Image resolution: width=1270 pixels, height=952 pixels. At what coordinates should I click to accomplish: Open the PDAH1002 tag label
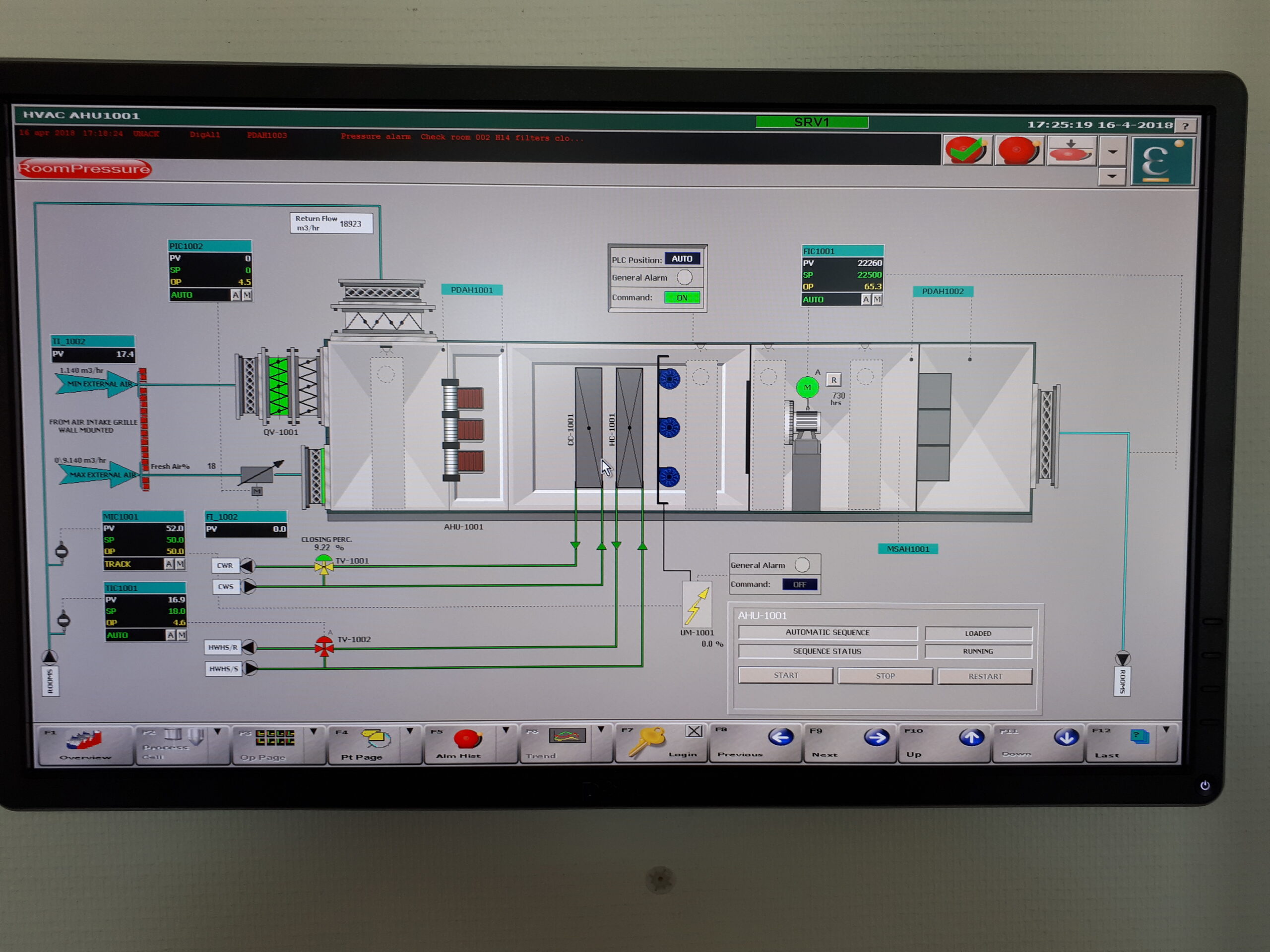pyautogui.click(x=943, y=291)
